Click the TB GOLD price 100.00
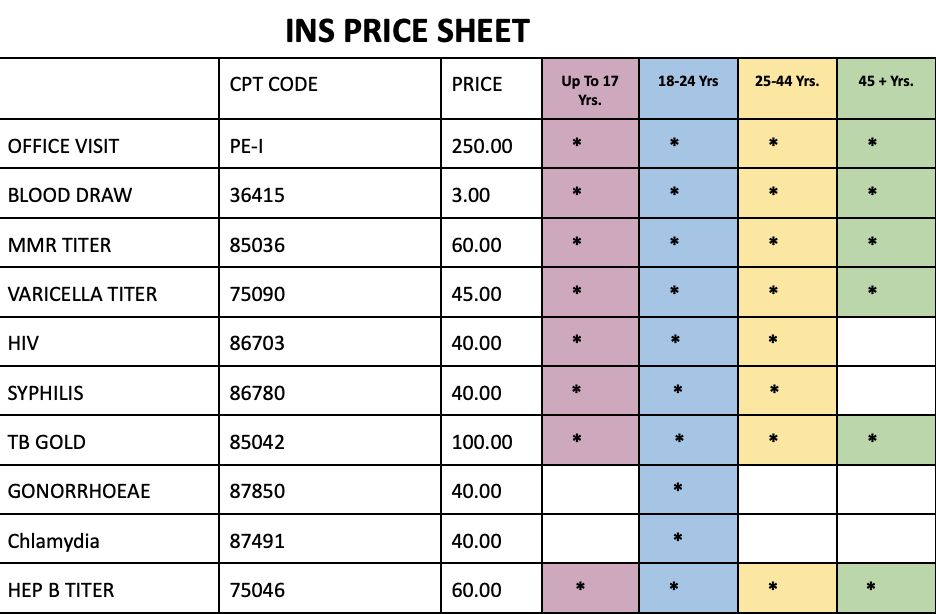Viewport: 936px width, 614px height. click(x=482, y=442)
